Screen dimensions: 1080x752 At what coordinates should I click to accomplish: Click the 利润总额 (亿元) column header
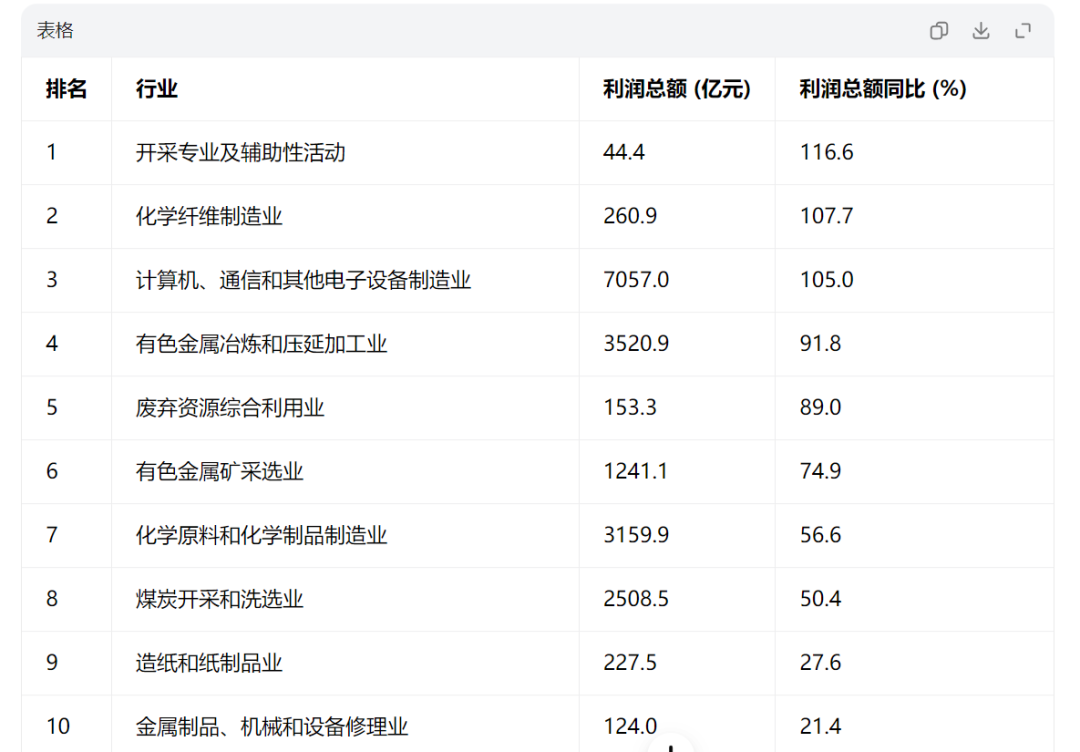point(676,89)
